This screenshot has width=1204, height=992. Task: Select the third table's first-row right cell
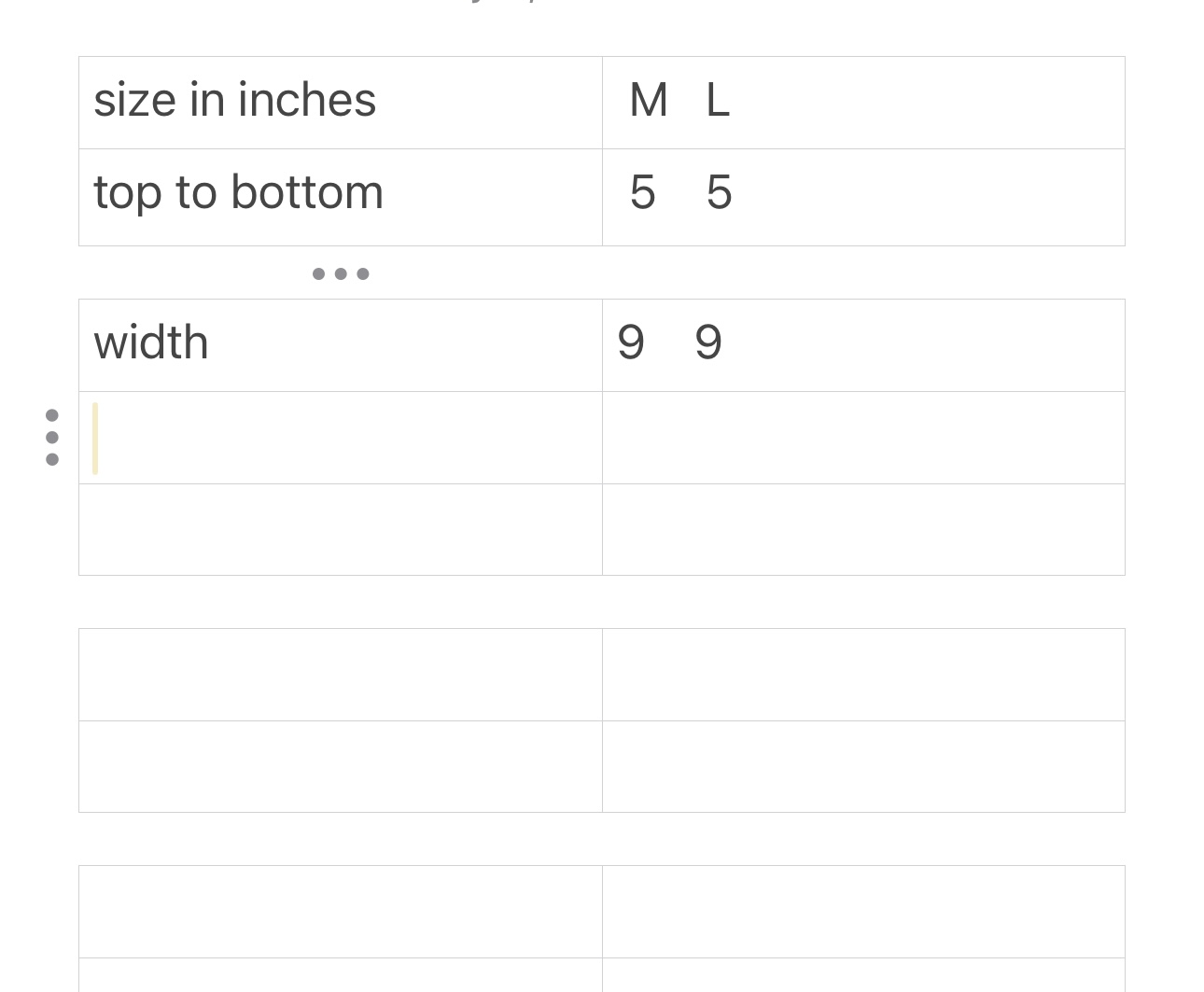863,675
